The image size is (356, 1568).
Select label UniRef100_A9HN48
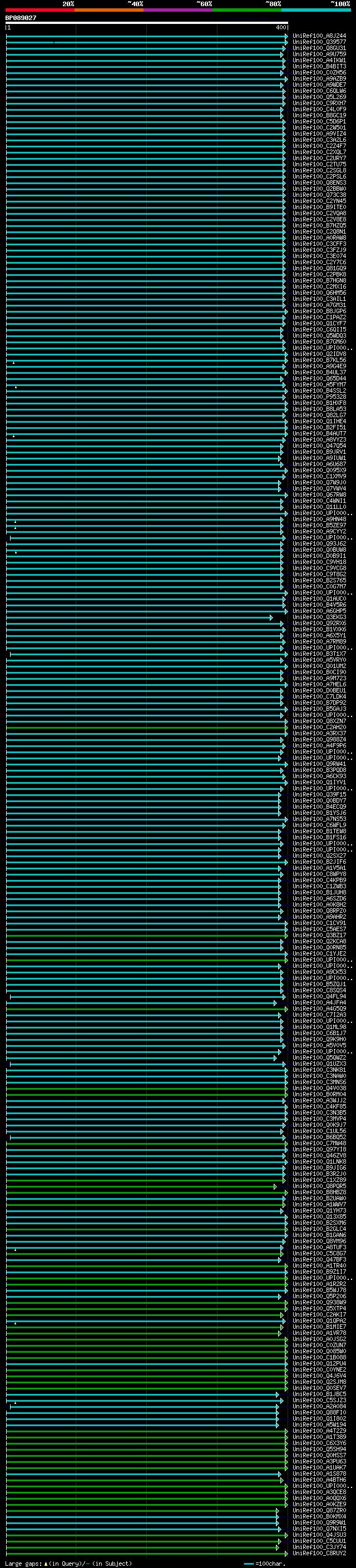click(x=319, y=518)
